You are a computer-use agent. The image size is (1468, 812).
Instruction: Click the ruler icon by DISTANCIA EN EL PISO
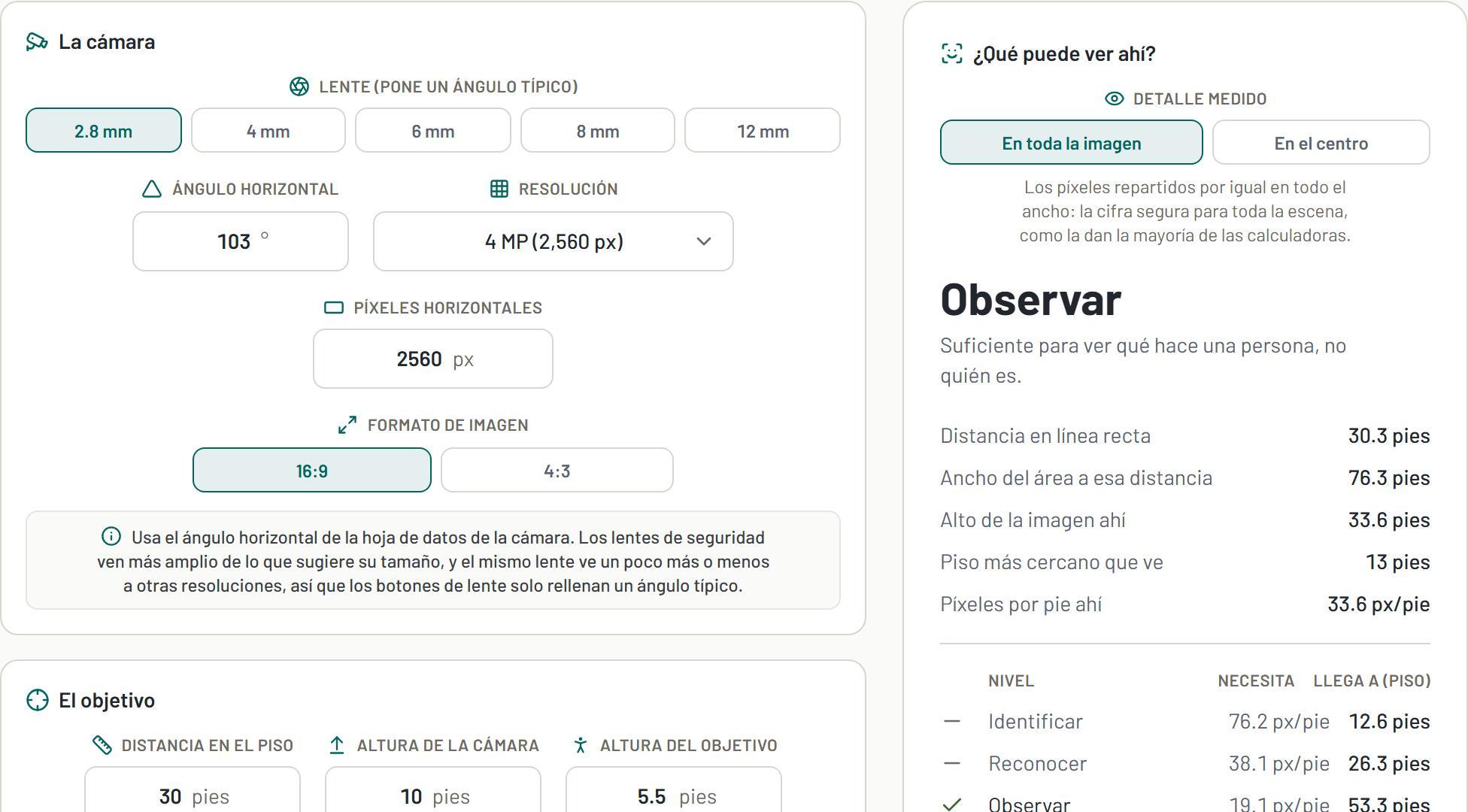click(x=102, y=745)
